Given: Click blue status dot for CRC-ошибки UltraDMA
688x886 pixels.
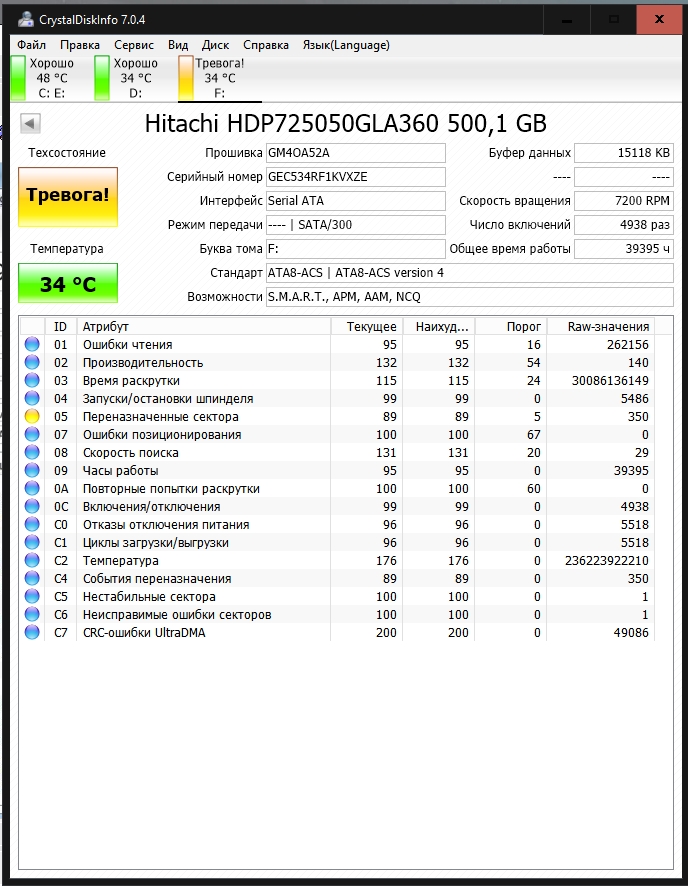Looking at the screenshot, I should pos(32,633).
